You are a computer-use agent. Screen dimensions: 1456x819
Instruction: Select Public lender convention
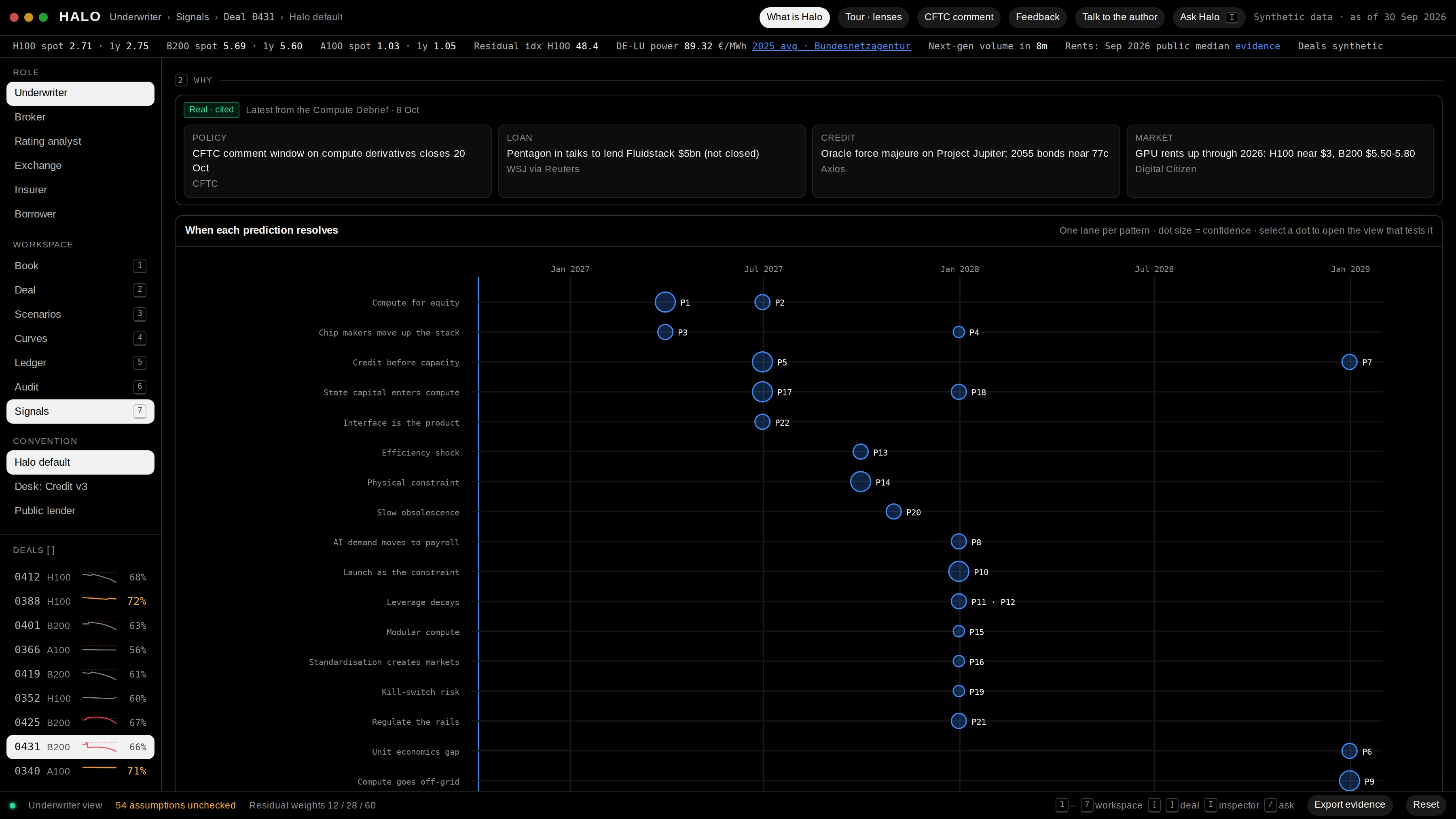pyautogui.click(x=80, y=511)
